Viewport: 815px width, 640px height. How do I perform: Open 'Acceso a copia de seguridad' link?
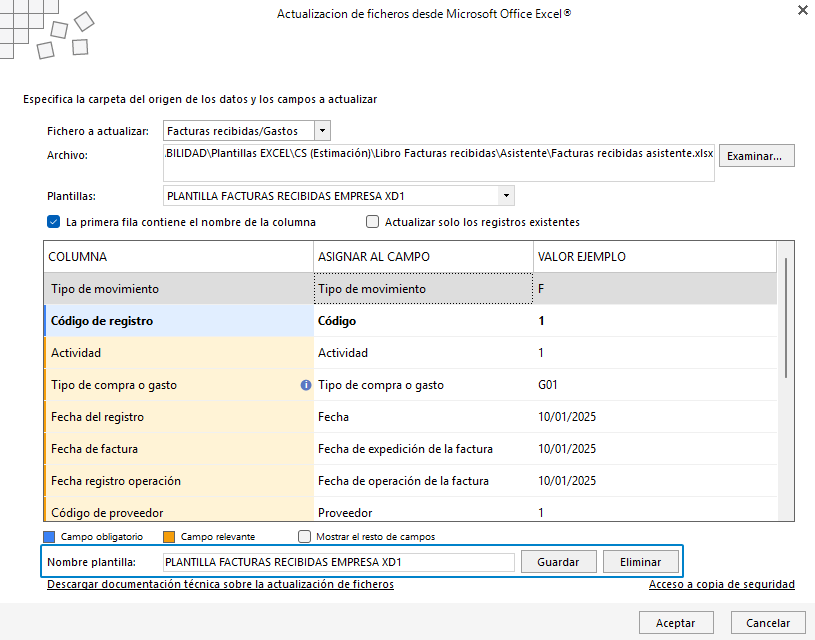pos(721,584)
